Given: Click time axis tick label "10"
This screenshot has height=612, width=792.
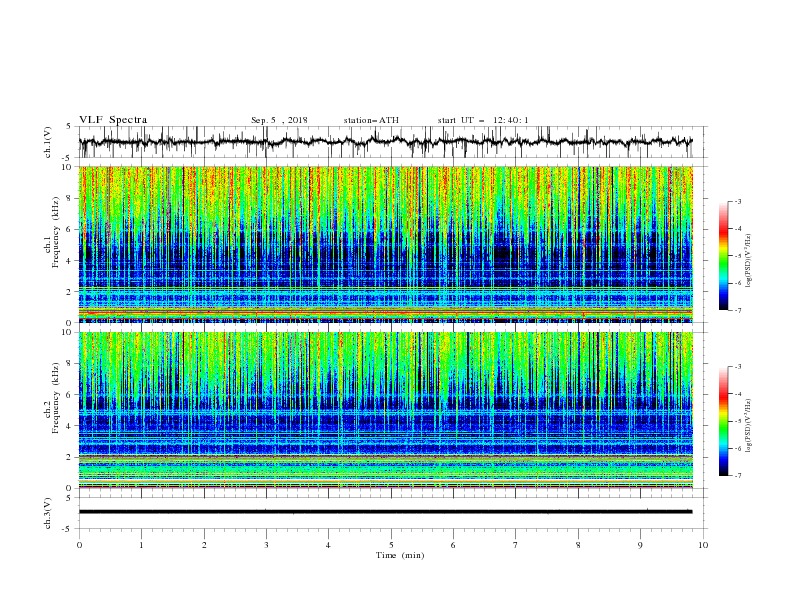Looking at the screenshot, I should pos(703,545).
